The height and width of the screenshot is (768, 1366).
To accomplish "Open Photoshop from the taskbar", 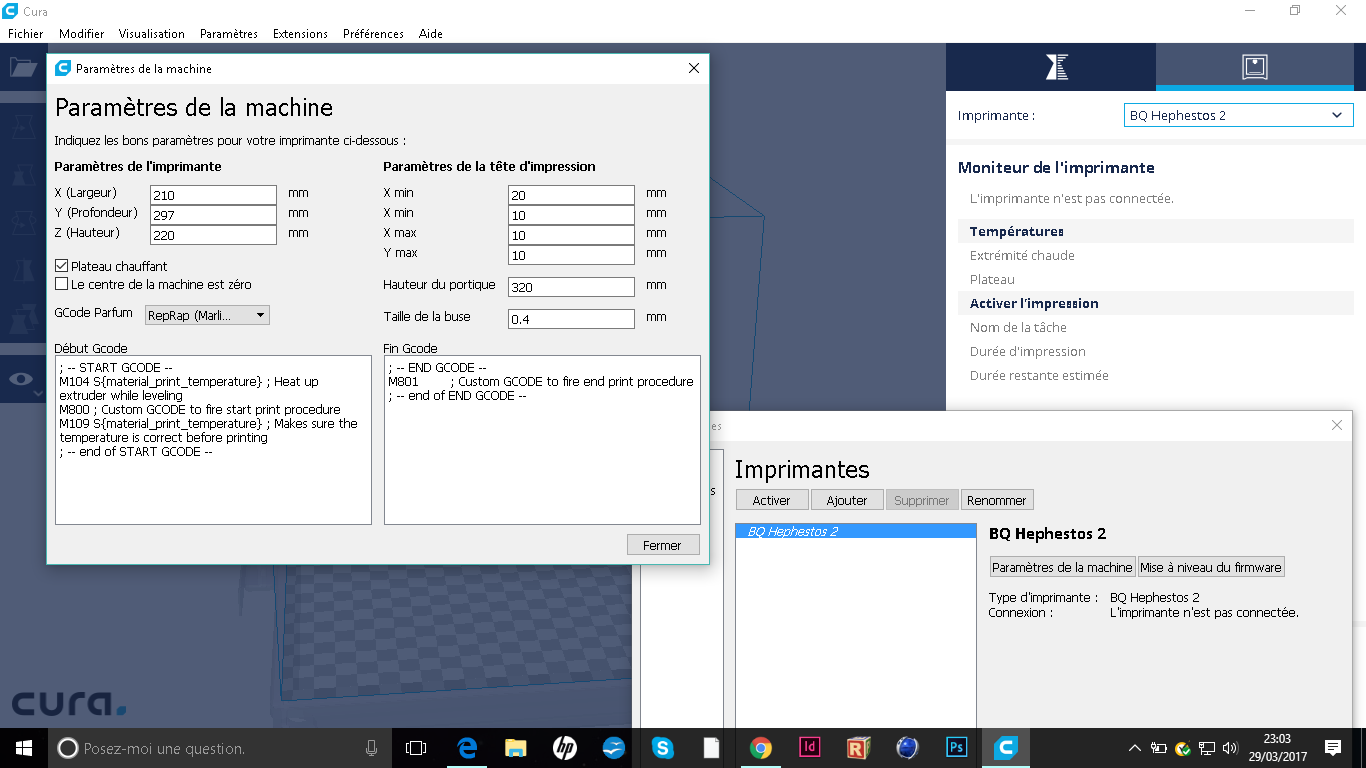I will 957,748.
